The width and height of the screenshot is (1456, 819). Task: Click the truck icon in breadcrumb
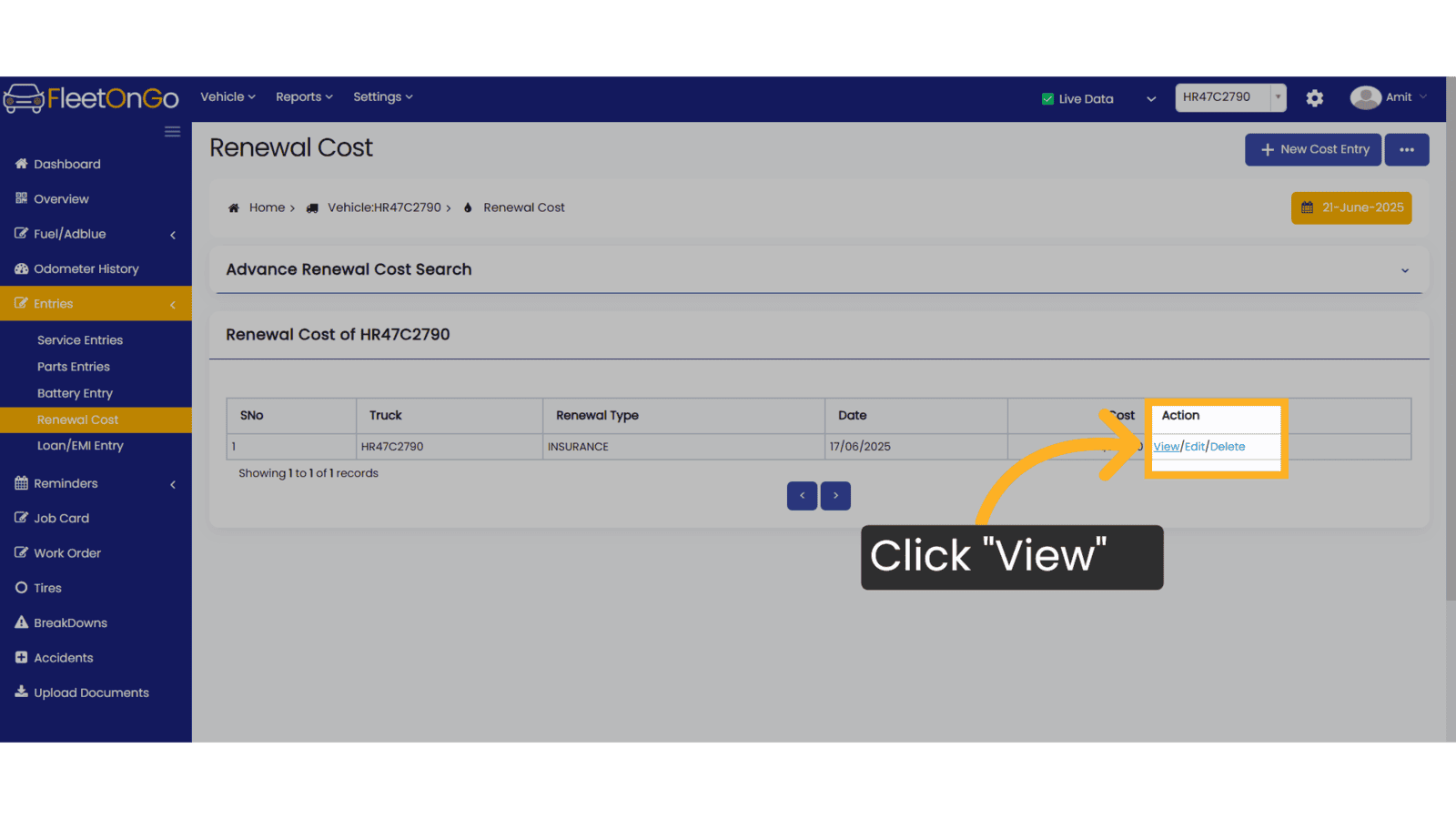pos(312,207)
